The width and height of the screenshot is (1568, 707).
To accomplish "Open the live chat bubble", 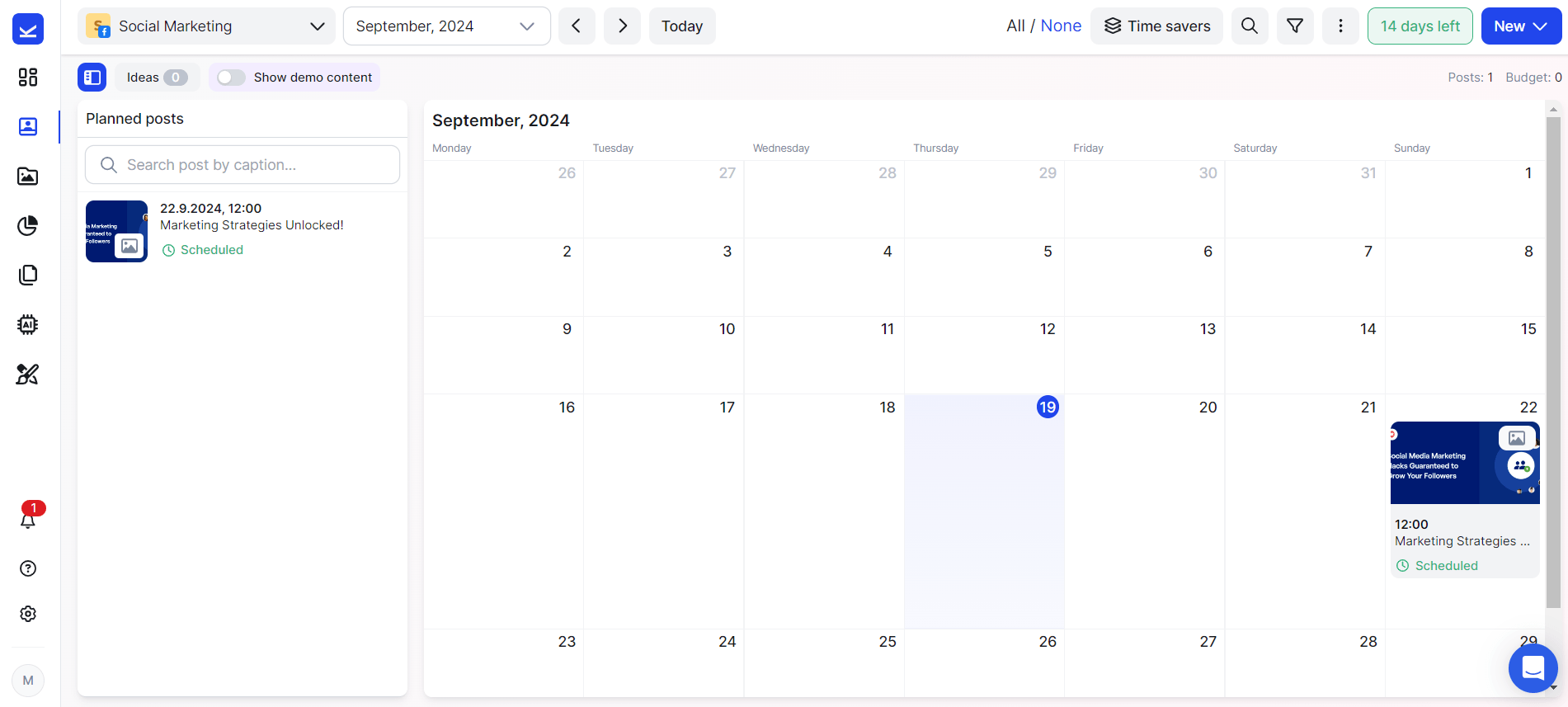I will [x=1533, y=667].
